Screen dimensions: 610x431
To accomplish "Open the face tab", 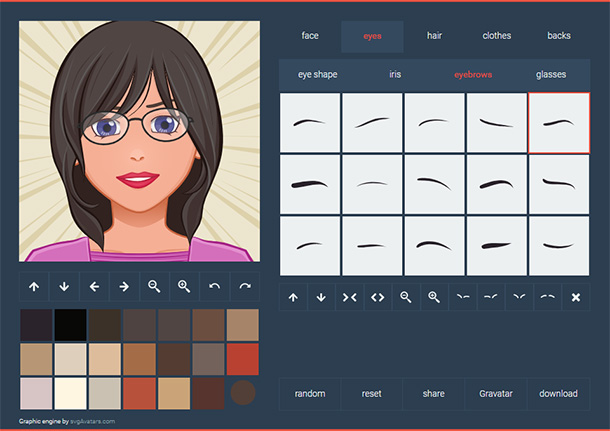I will point(310,36).
